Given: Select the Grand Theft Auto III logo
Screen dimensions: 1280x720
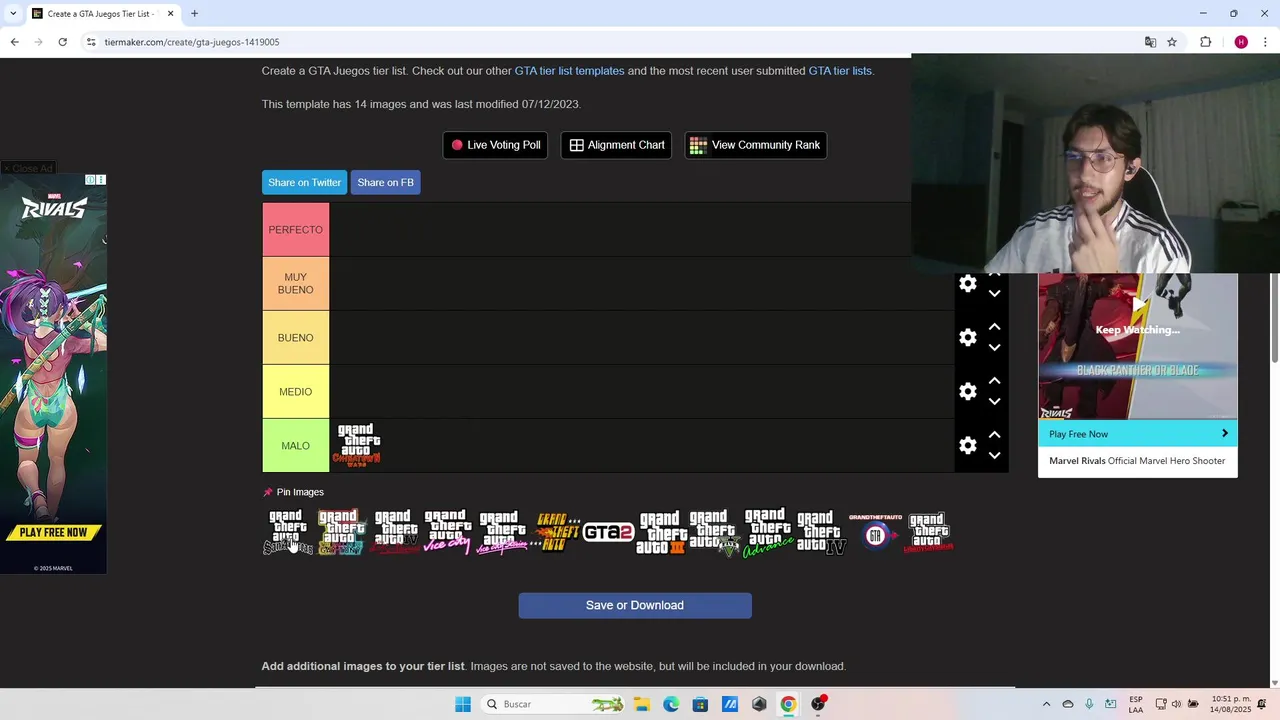Looking at the screenshot, I should 661,532.
